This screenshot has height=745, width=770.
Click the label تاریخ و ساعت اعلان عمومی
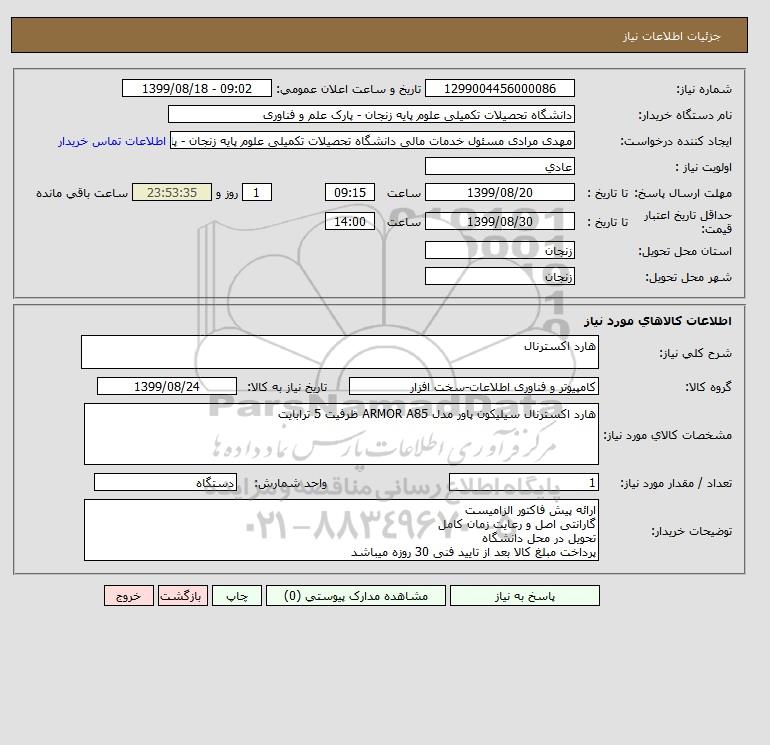click(x=349, y=89)
